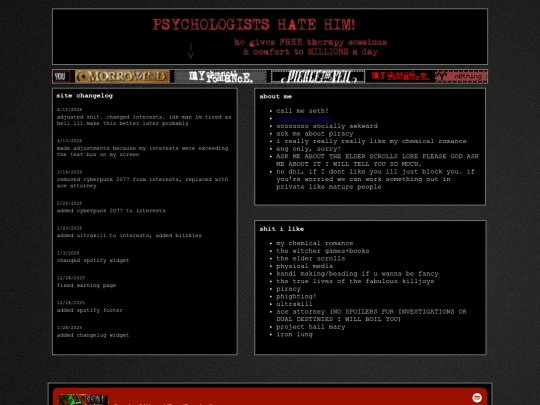Open the Morrowind blinkie banner
Viewport: 540px width, 405px height.
(x=122, y=76)
